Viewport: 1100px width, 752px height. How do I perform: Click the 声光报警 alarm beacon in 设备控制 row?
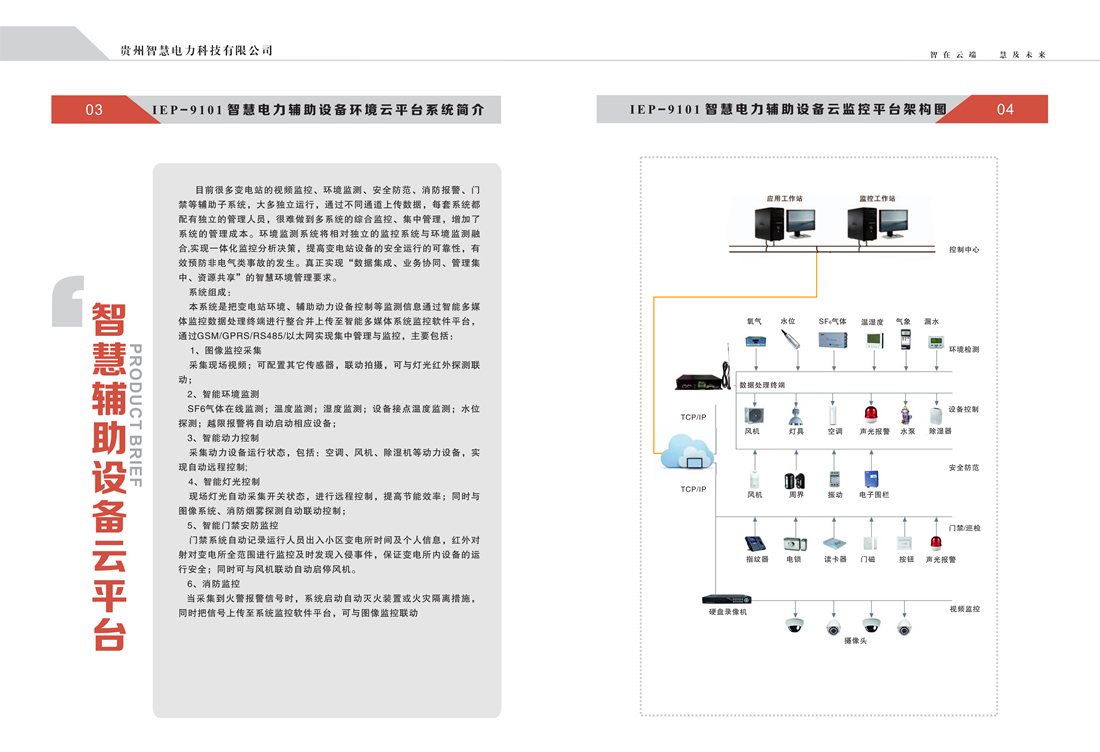870,412
